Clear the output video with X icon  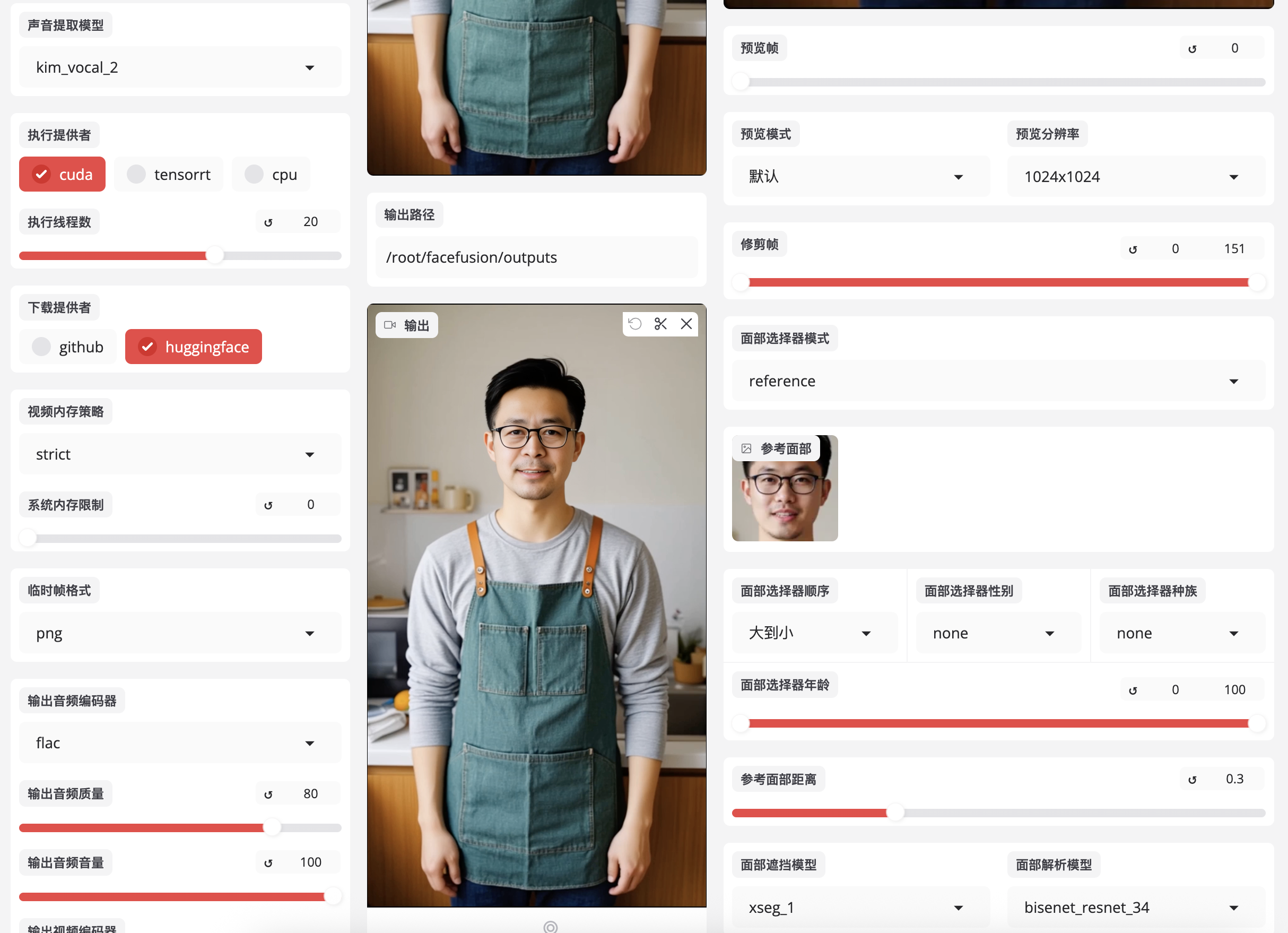pyautogui.click(x=686, y=324)
